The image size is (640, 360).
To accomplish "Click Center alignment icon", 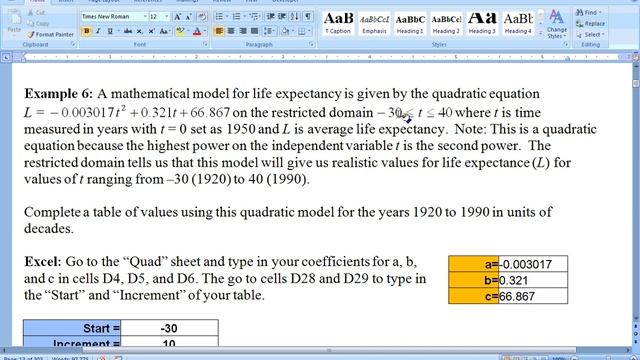I will coord(231,31).
